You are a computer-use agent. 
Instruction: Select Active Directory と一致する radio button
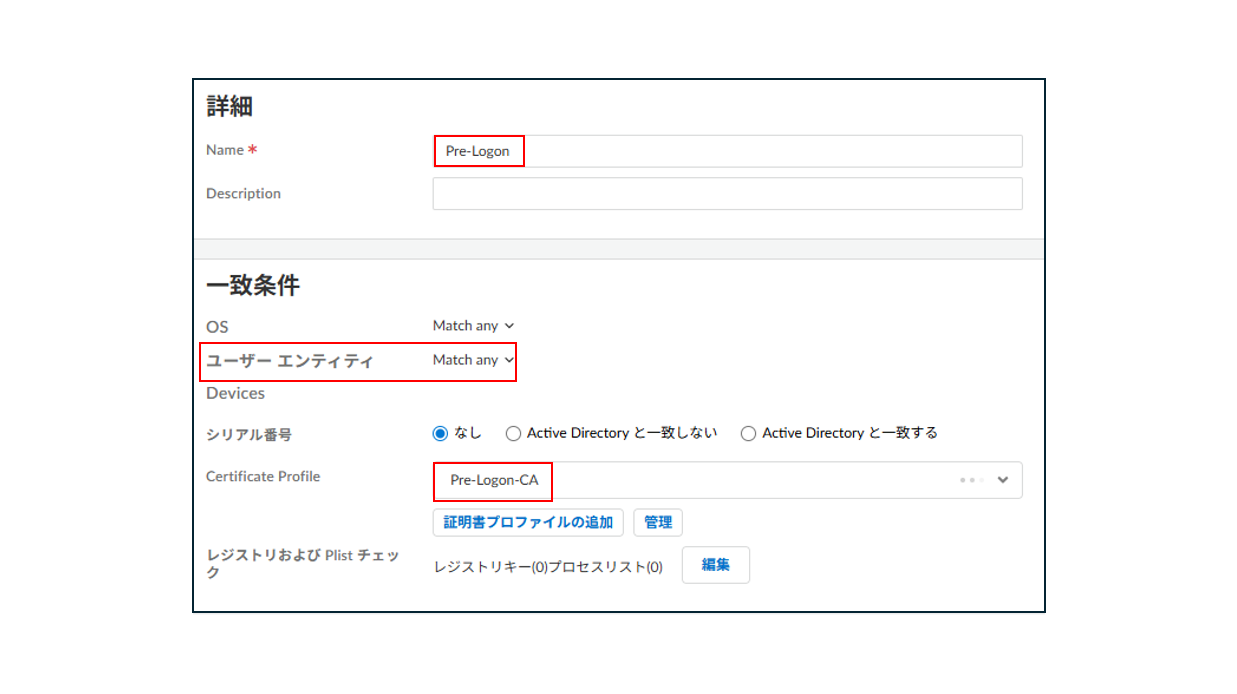click(x=749, y=434)
